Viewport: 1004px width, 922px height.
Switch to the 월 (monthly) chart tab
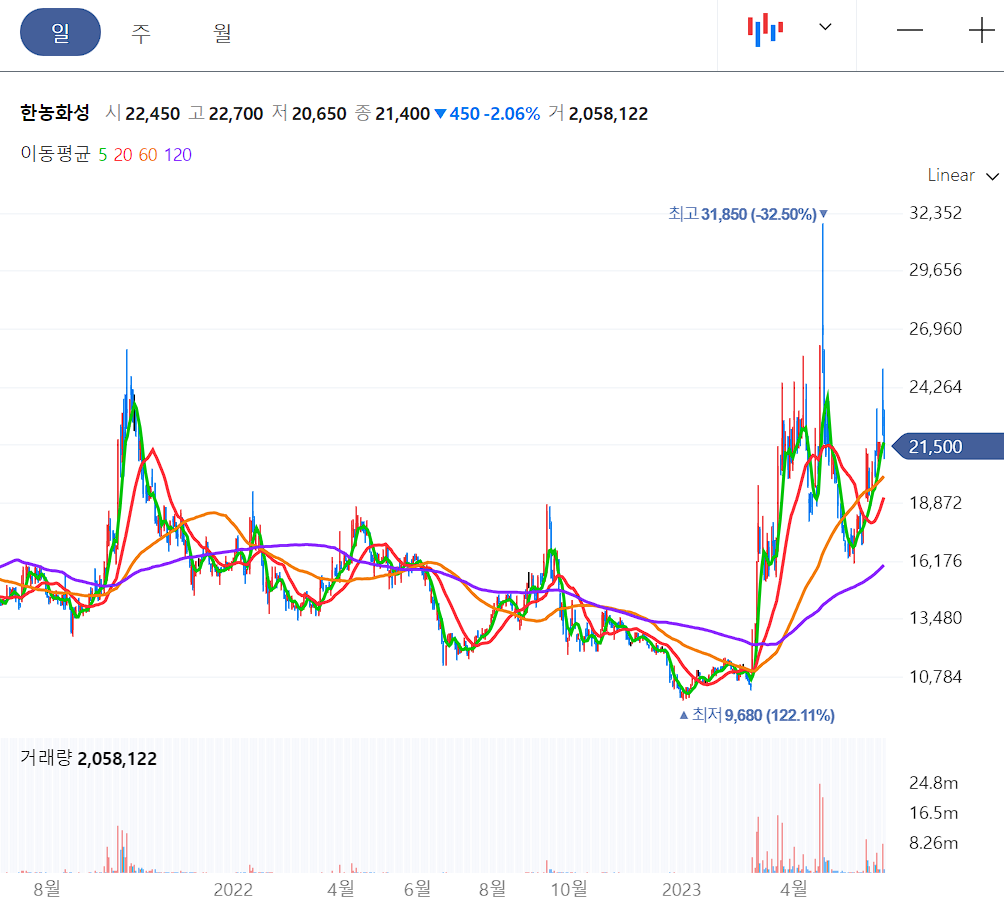pyautogui.click(x=222, y=32)
